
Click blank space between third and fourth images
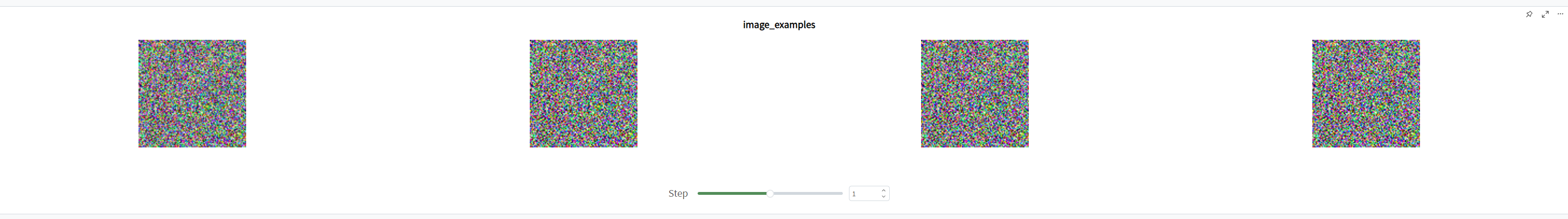1171,94
